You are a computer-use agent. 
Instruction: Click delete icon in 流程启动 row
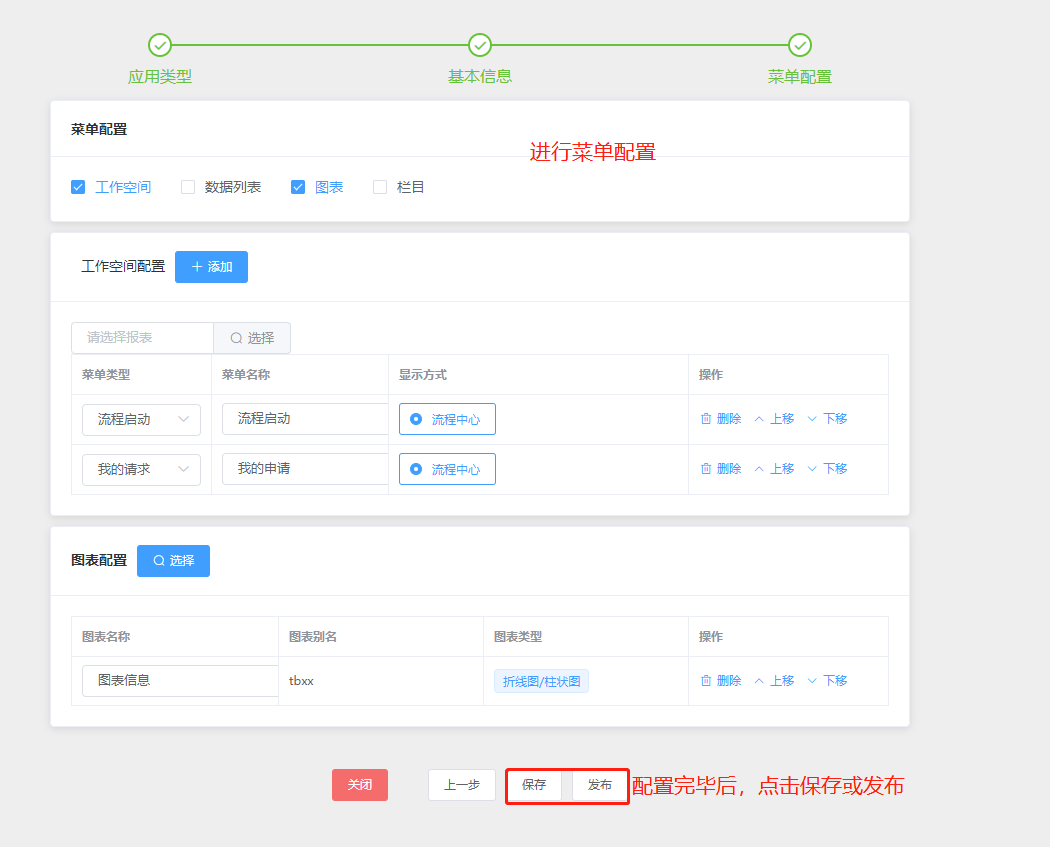706,419
